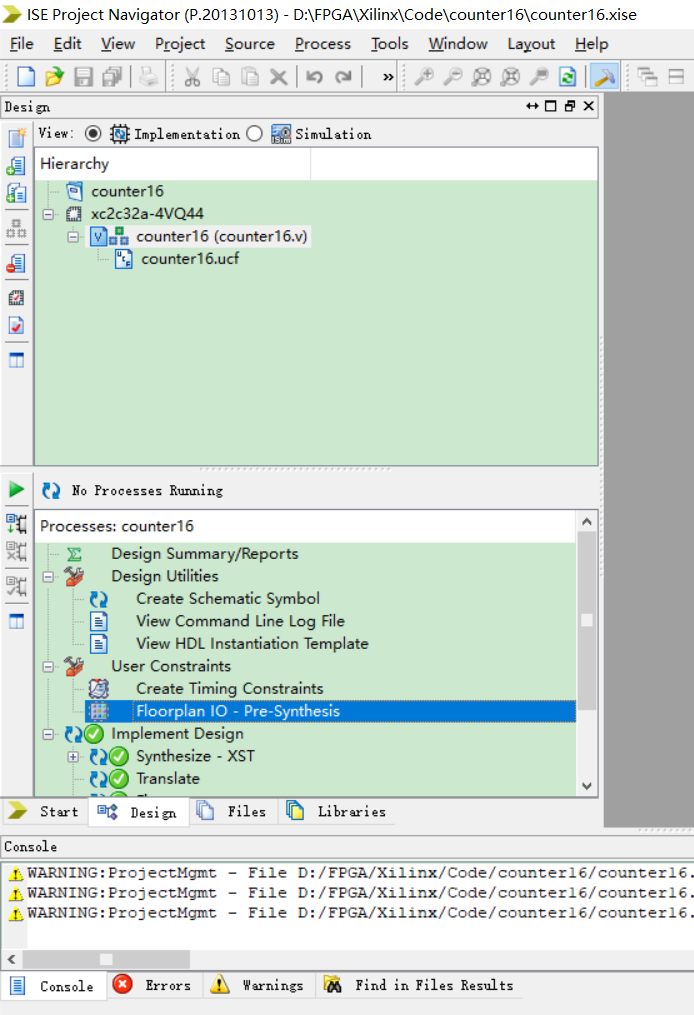Click the Processes scrollbar down arrow
The width and height of the screenshot is (694, 1015).
point(587,786)
